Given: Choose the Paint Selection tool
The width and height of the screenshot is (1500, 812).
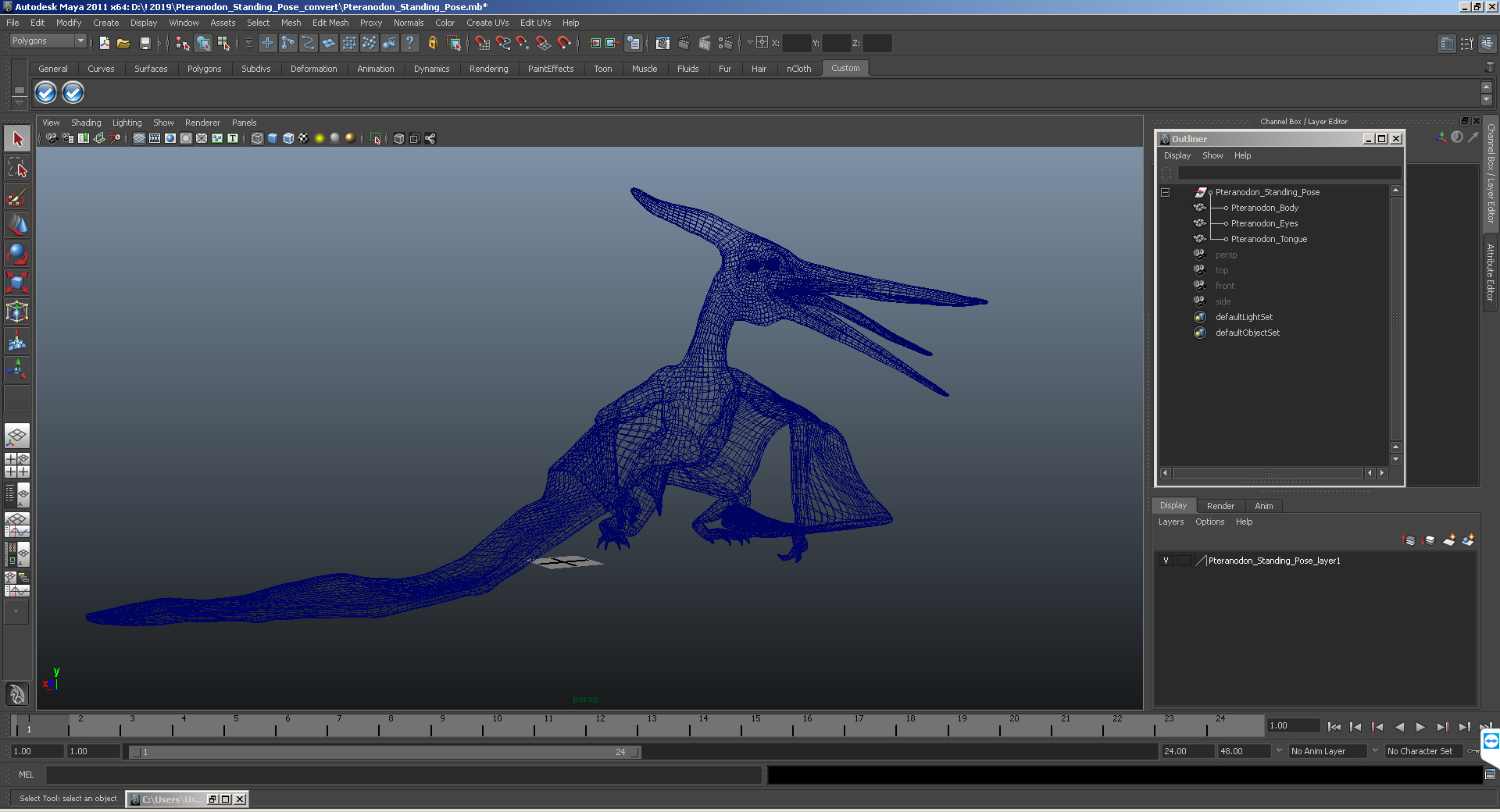Looking at the screenshot, I should pyautogui.click(x=17, y=196).
